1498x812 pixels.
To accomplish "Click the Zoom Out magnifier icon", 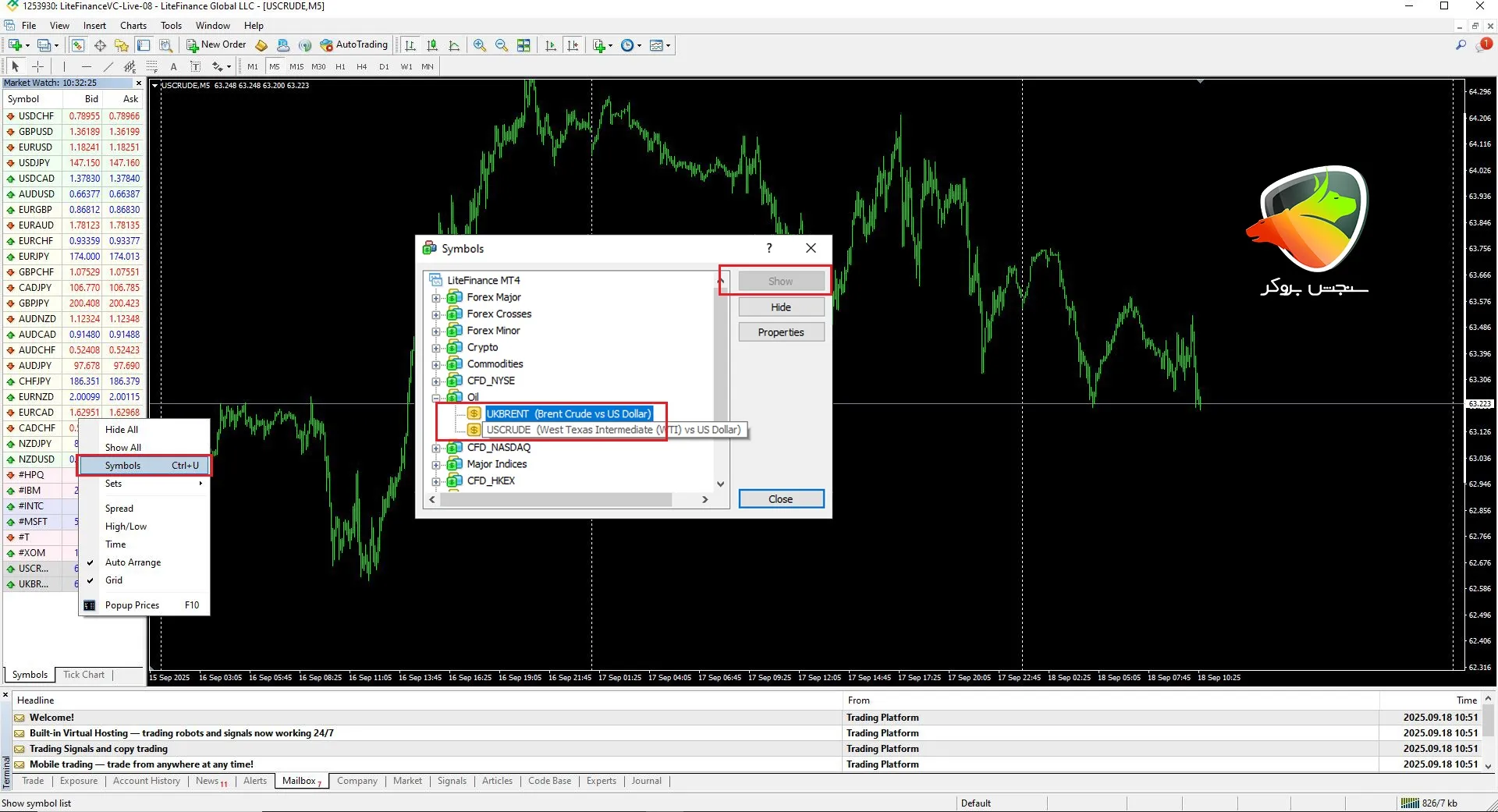I will pos(502,45).
